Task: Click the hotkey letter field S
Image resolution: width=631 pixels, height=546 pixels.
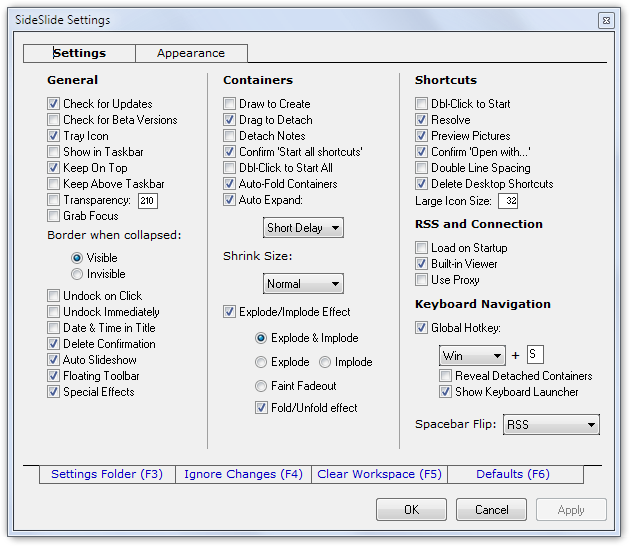Action: tap(535, 355)
